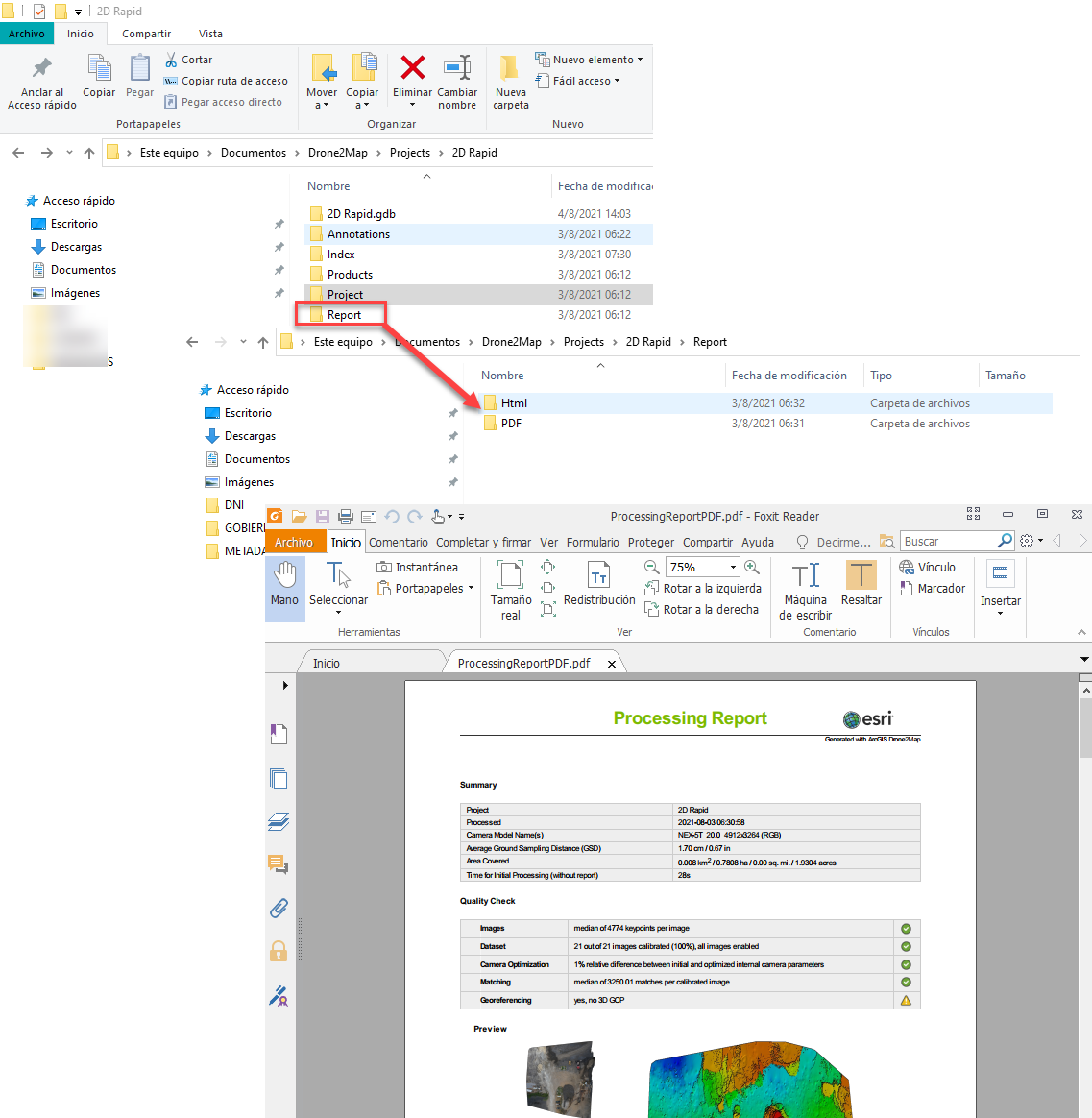Switch to the Comentario ribbon tab
This screenshot has width=1092, height=1118.
[x=400, y=542]
